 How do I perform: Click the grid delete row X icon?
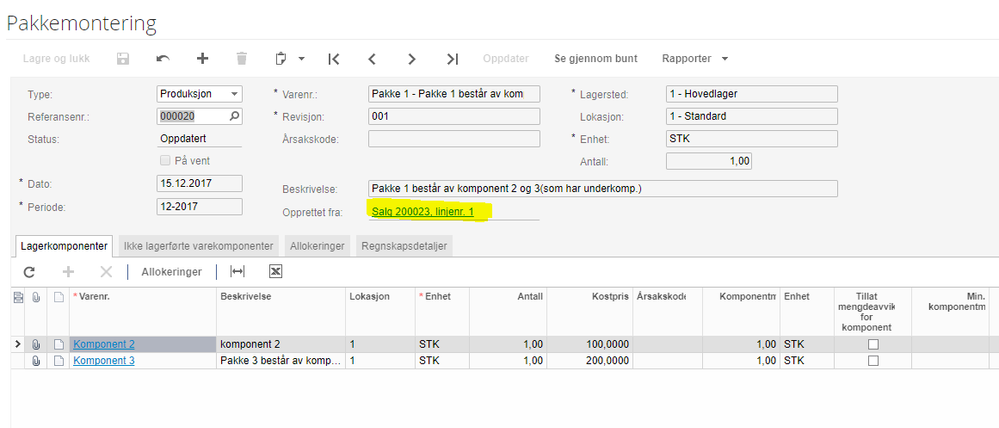pos(106,272)
